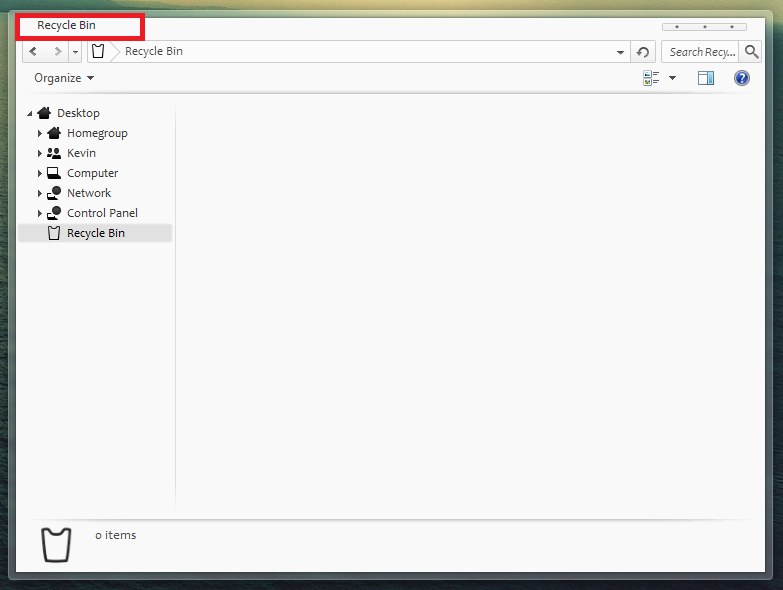The width and height of the screenshot is (783, 590).
Task: Click the bin icon in the address bar
Action: coord(98,51)
